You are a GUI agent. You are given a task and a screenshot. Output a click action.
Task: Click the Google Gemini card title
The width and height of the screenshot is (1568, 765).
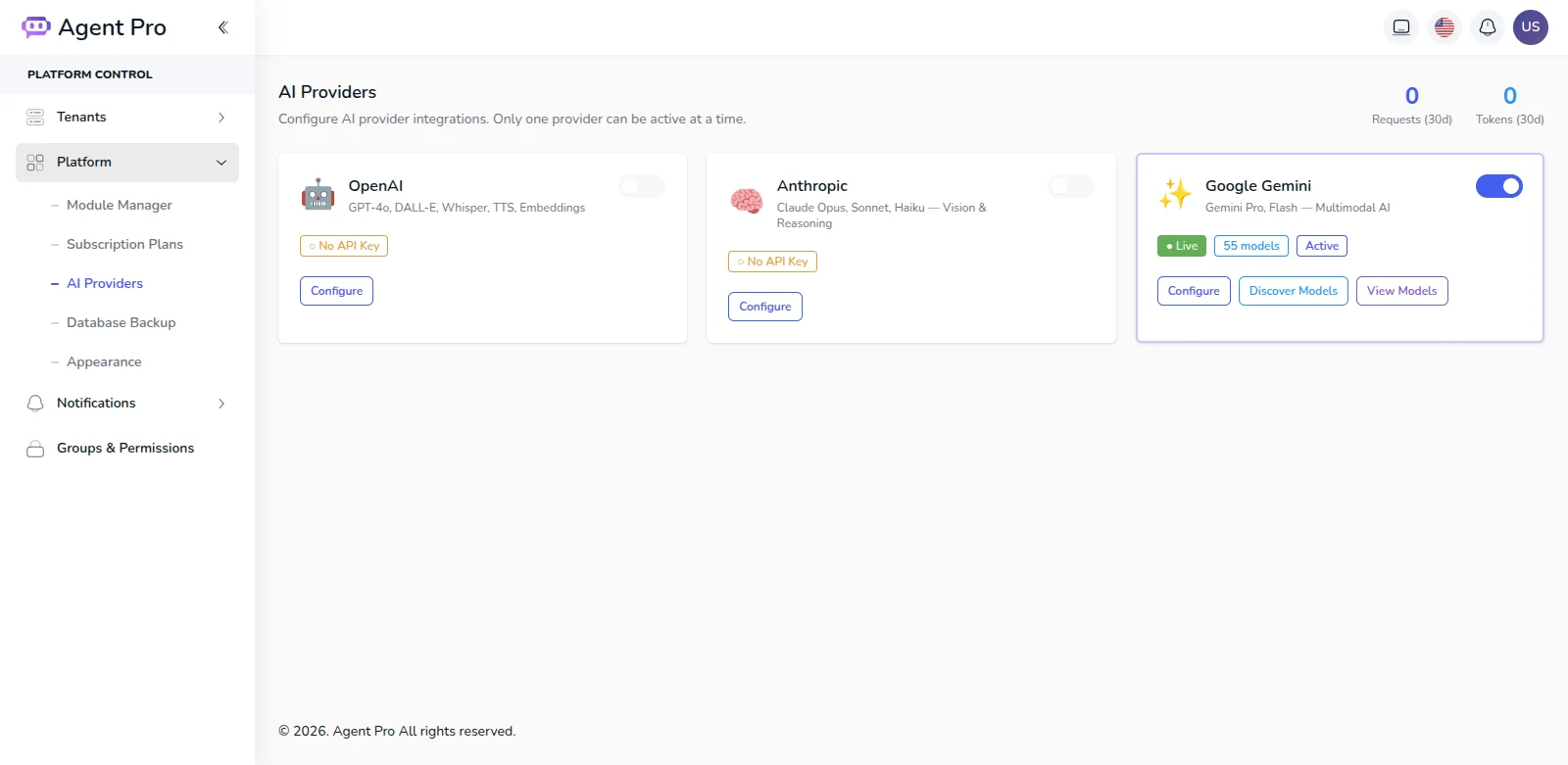point(1258,186)
